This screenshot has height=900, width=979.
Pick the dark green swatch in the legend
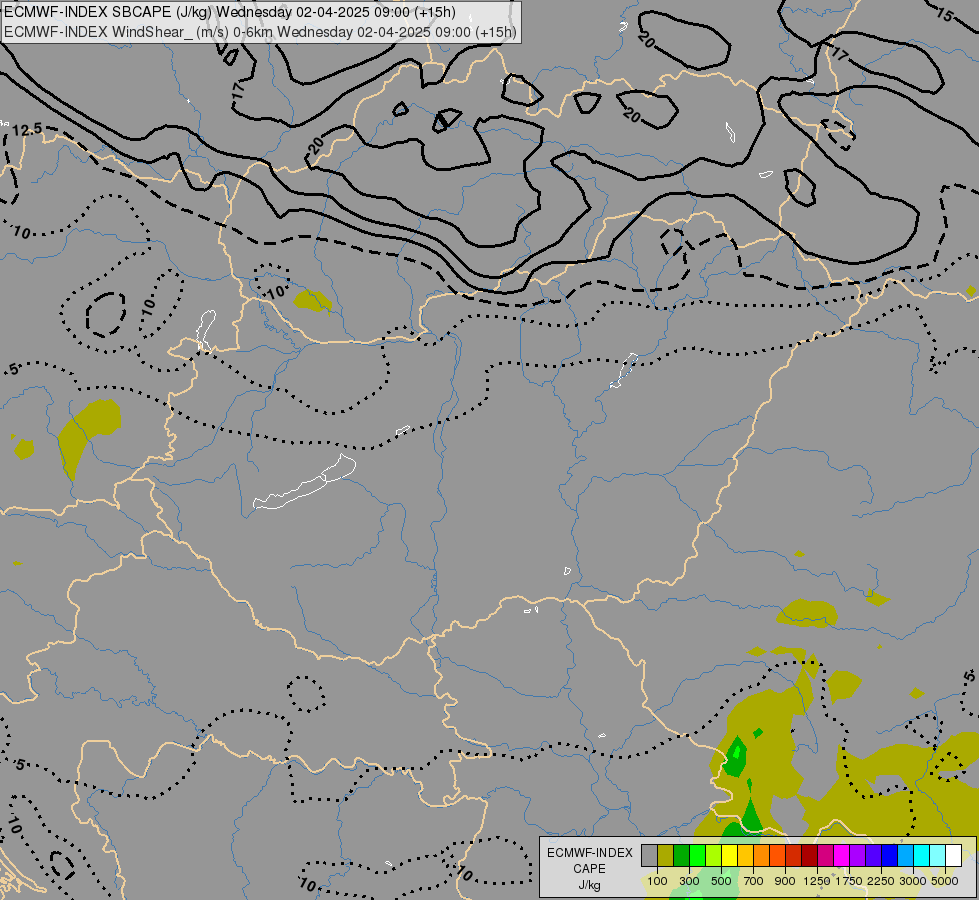(681, 856)
